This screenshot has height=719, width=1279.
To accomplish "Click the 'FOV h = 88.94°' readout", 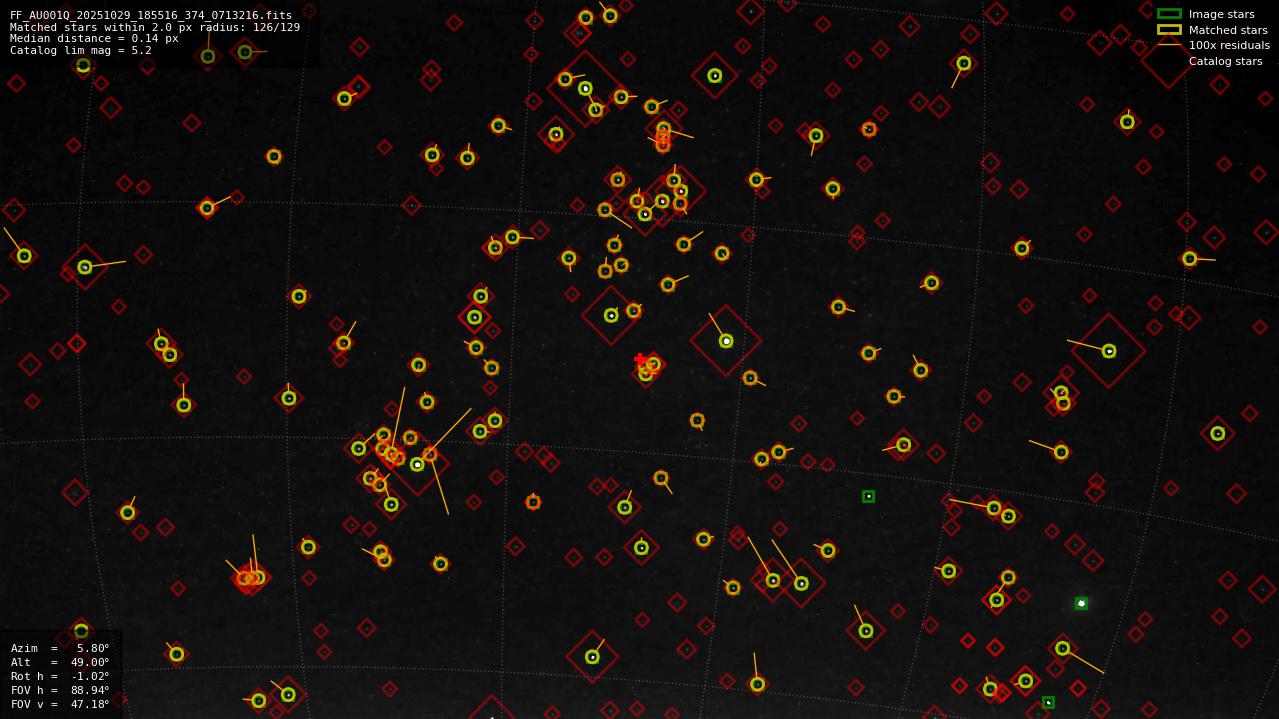I will (x=60, y=690).
